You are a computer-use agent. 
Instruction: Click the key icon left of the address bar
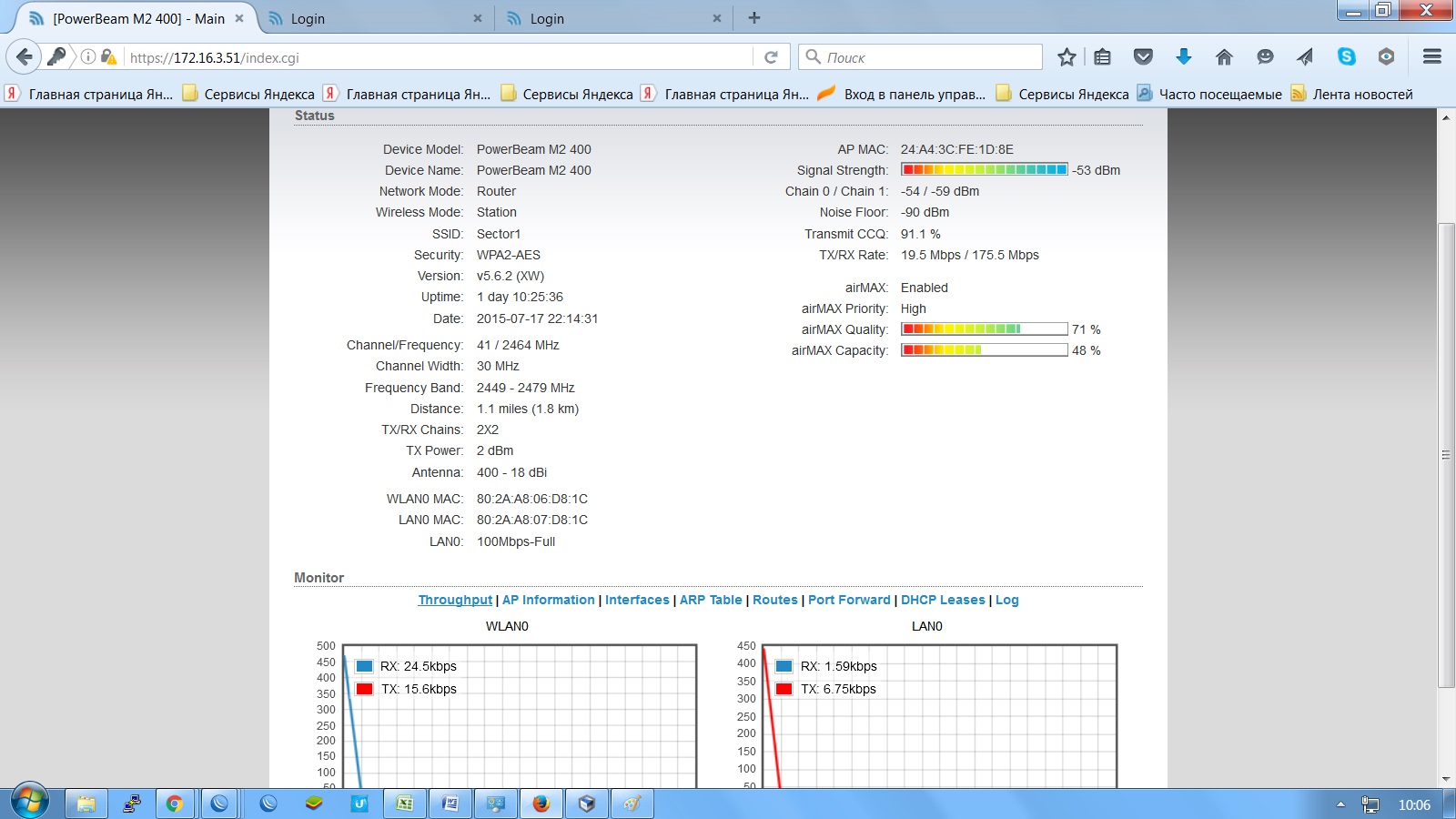click(56, 56)
